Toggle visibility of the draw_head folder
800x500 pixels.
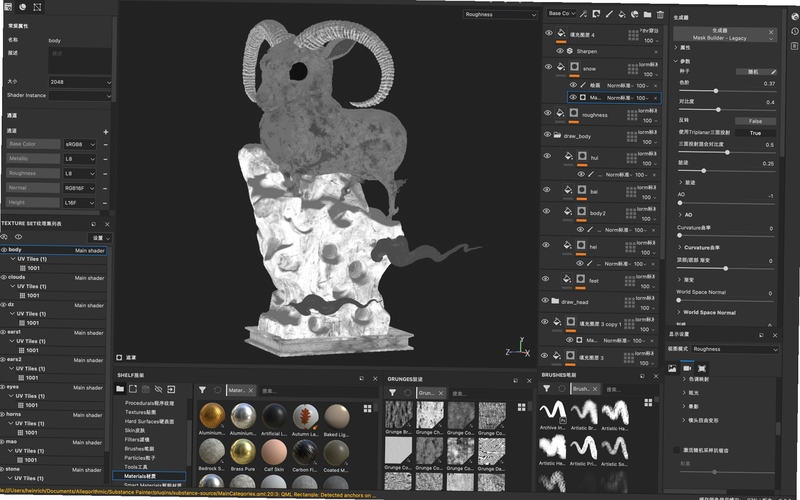tap(545, 301)
